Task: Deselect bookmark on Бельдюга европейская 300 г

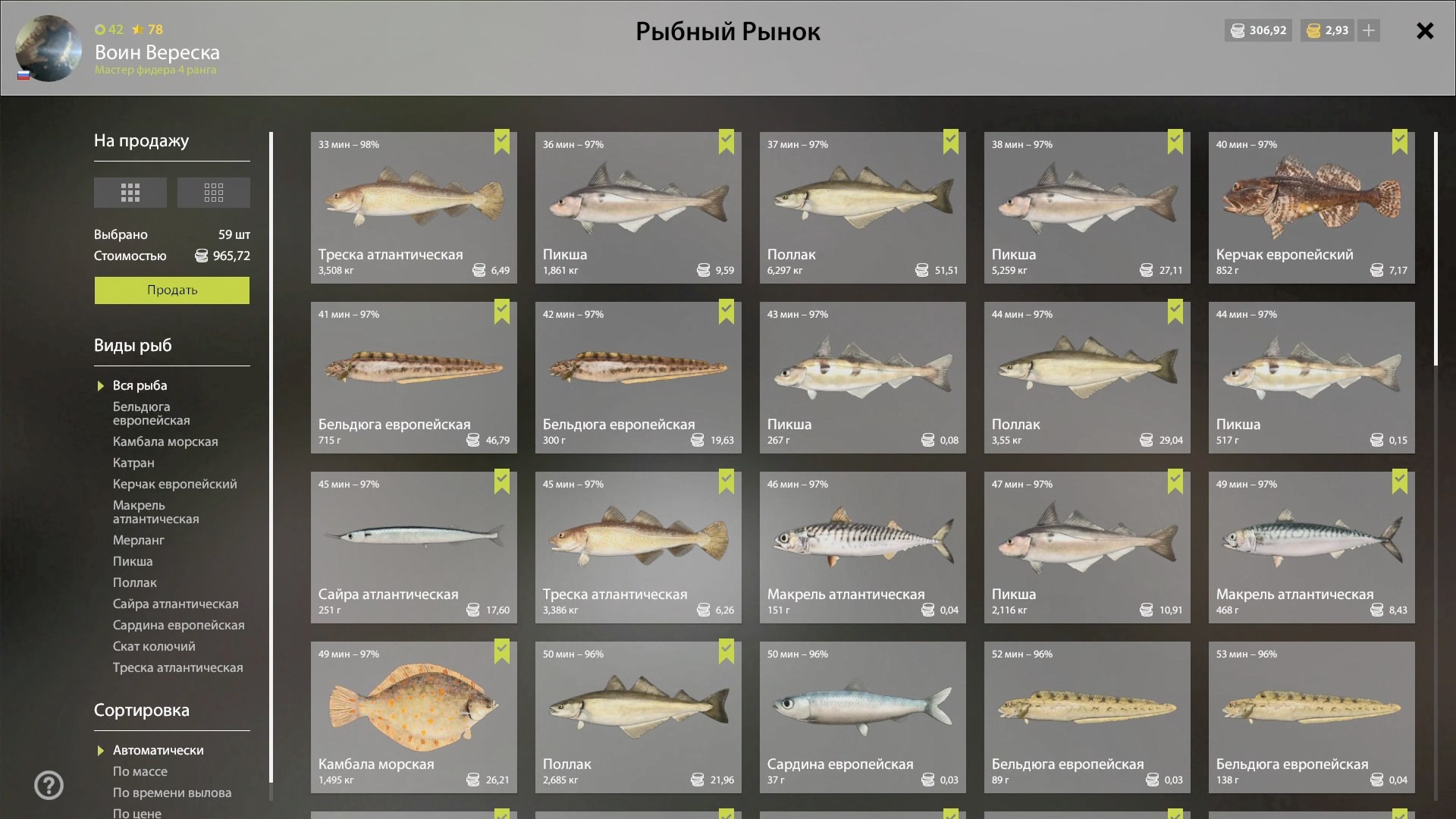Action: [x=726, y=312]
